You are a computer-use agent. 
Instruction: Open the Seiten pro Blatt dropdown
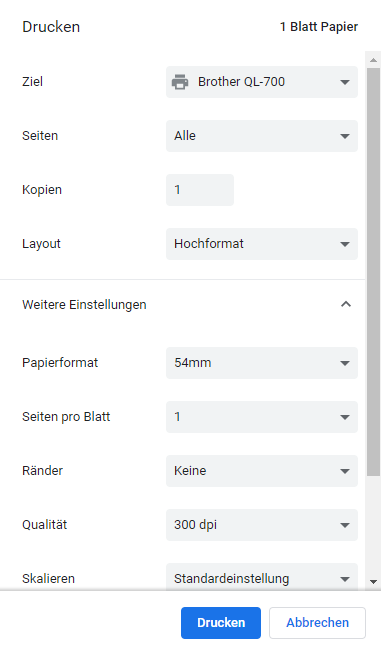tap(262, 417)
